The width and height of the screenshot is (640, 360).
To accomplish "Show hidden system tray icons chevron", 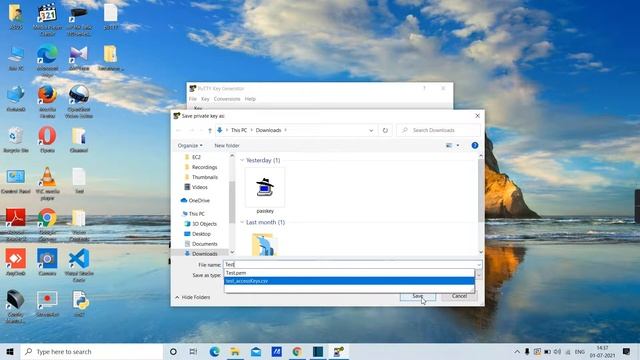I will (x=517, y=351).
